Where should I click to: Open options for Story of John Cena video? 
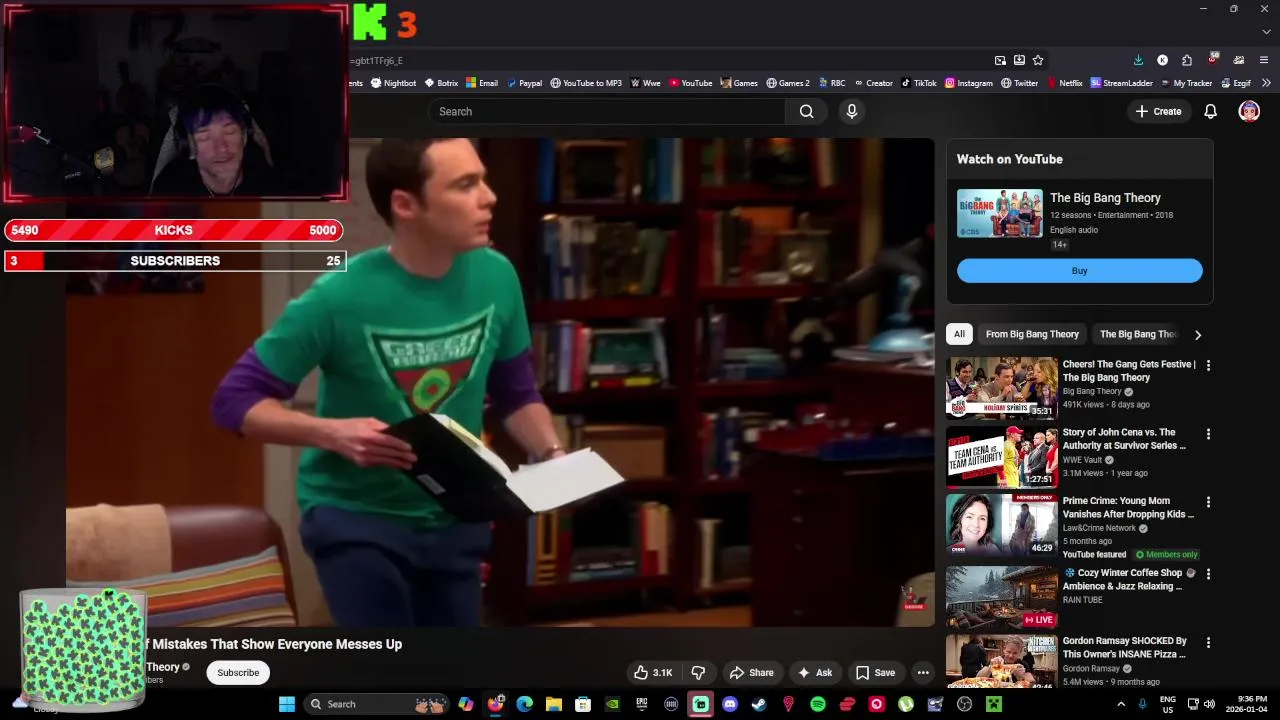tap(1208, 434)
